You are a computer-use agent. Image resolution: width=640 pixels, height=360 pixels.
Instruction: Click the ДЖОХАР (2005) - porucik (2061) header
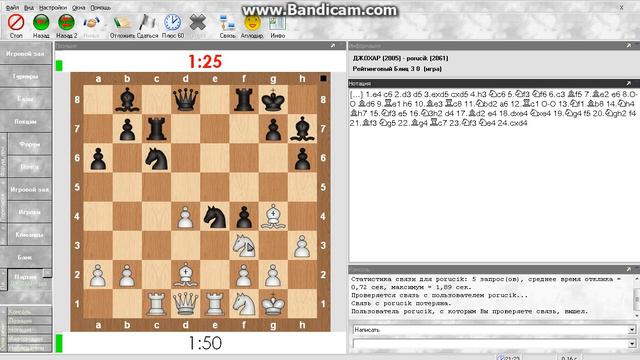pos(400,58)
